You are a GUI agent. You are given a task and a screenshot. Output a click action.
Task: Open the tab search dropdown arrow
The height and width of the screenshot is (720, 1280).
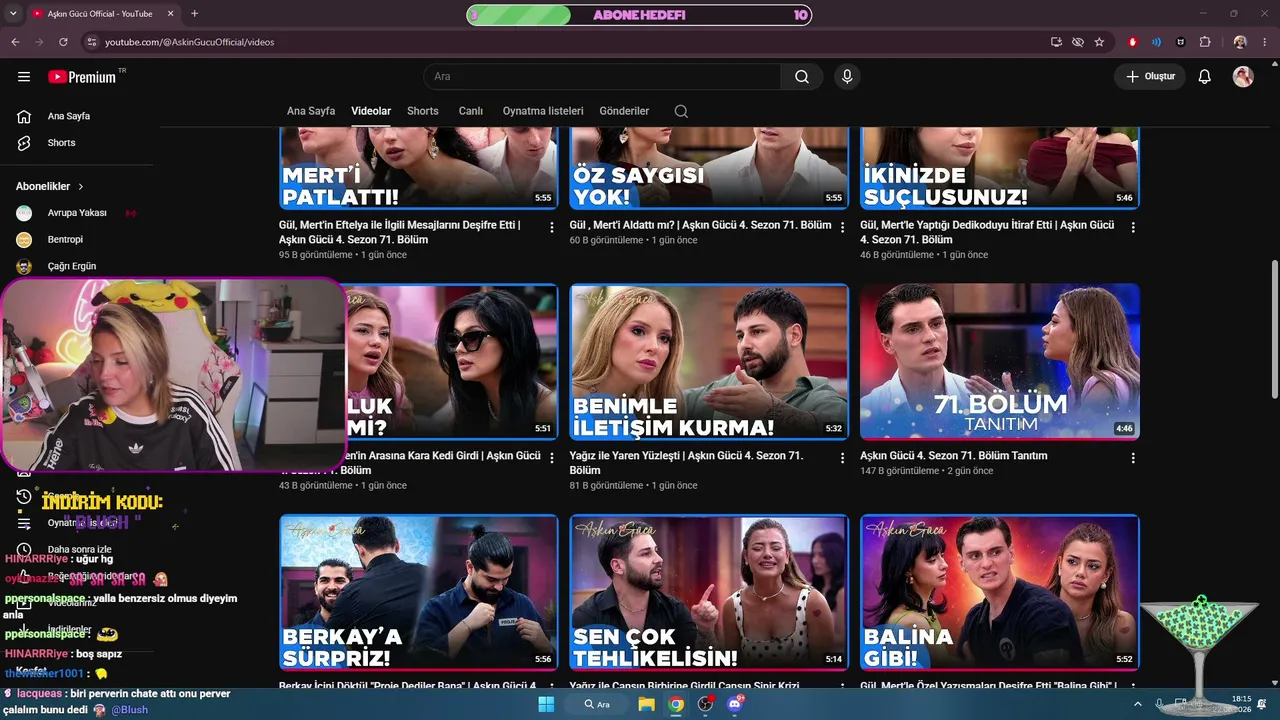click(x=14, y=14)
